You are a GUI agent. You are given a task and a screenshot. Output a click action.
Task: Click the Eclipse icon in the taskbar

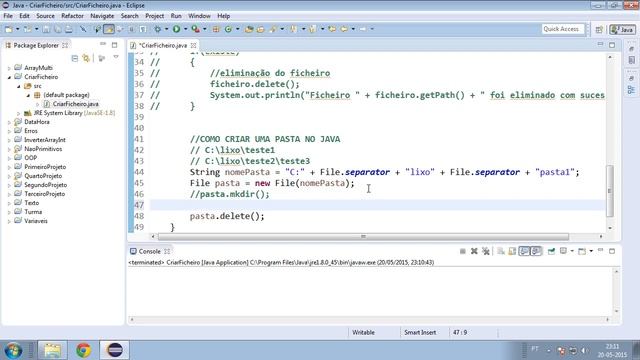pyautogui.click(x=115, y=350)
